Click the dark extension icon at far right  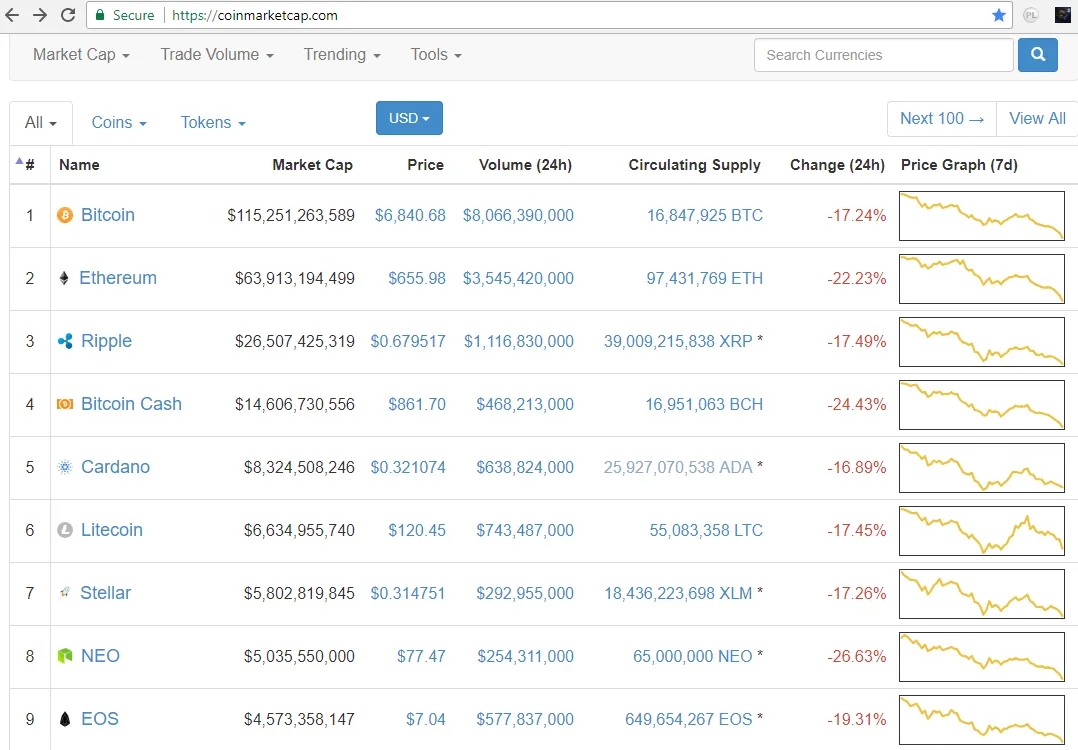1063,15
